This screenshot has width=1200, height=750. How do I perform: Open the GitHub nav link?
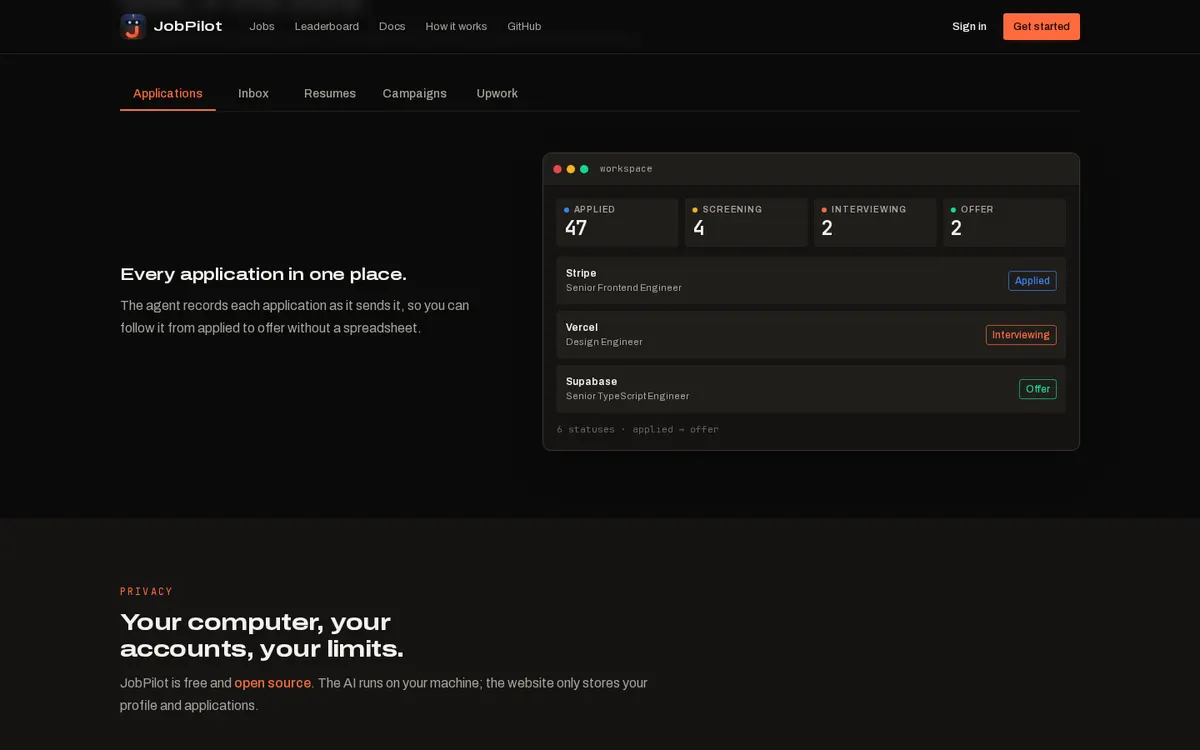524,27
